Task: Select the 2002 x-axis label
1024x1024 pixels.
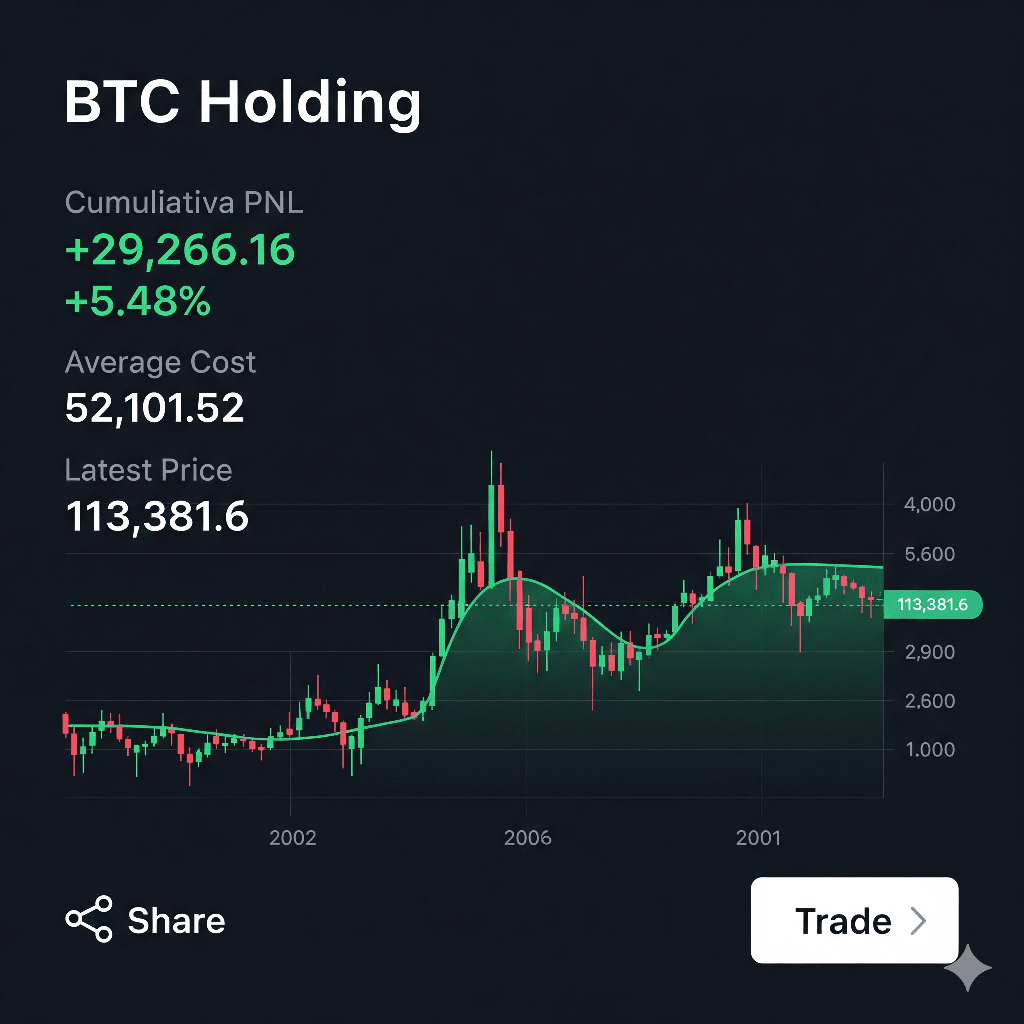Action: coord(293,838)
